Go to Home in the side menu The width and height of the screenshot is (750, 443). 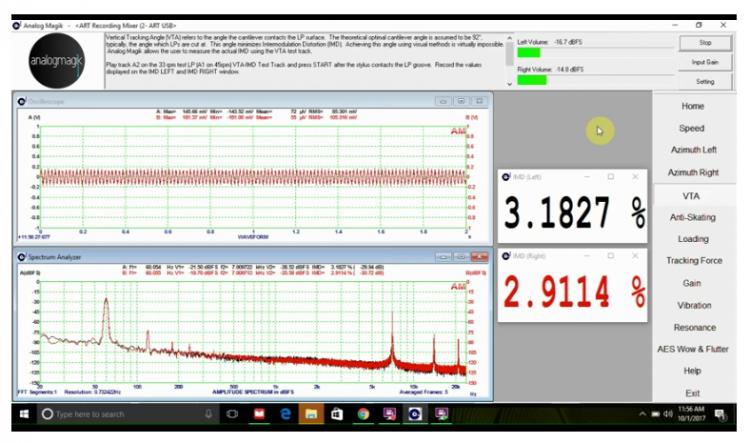(x=693, y=106)
